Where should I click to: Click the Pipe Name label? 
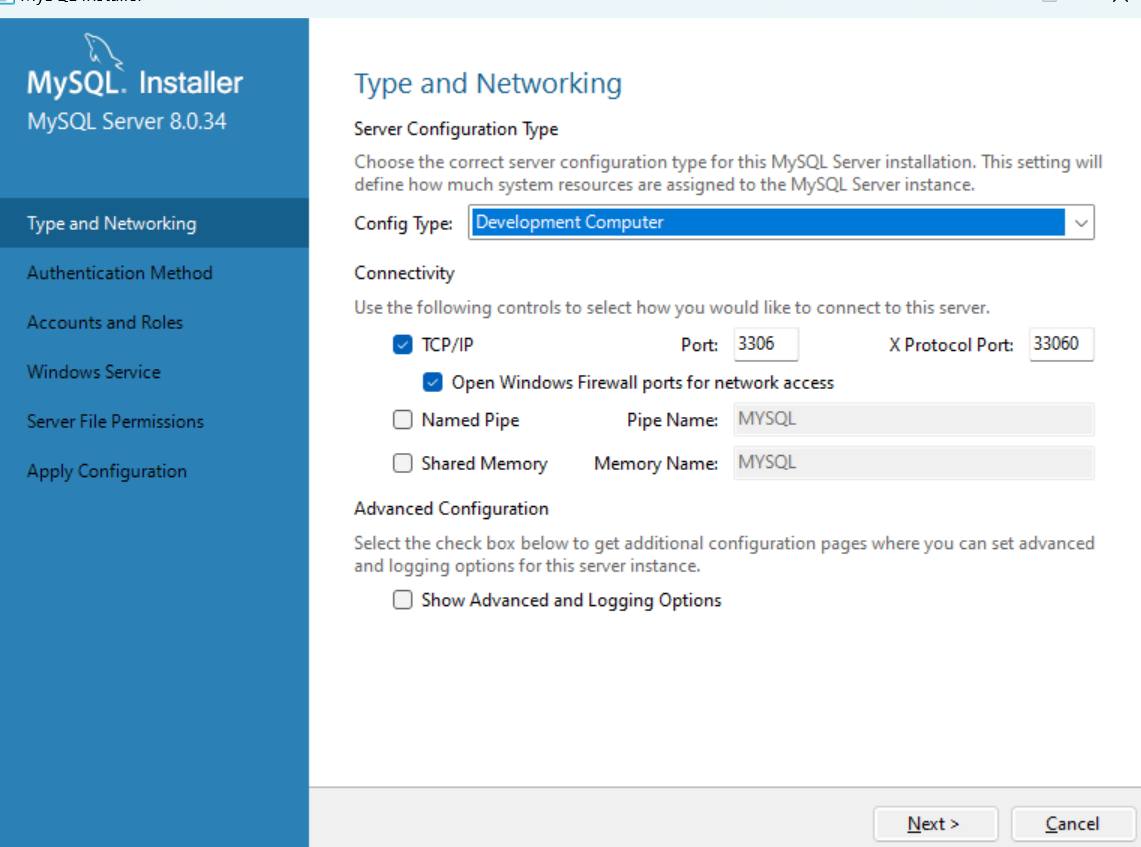(x=672, y=420)
